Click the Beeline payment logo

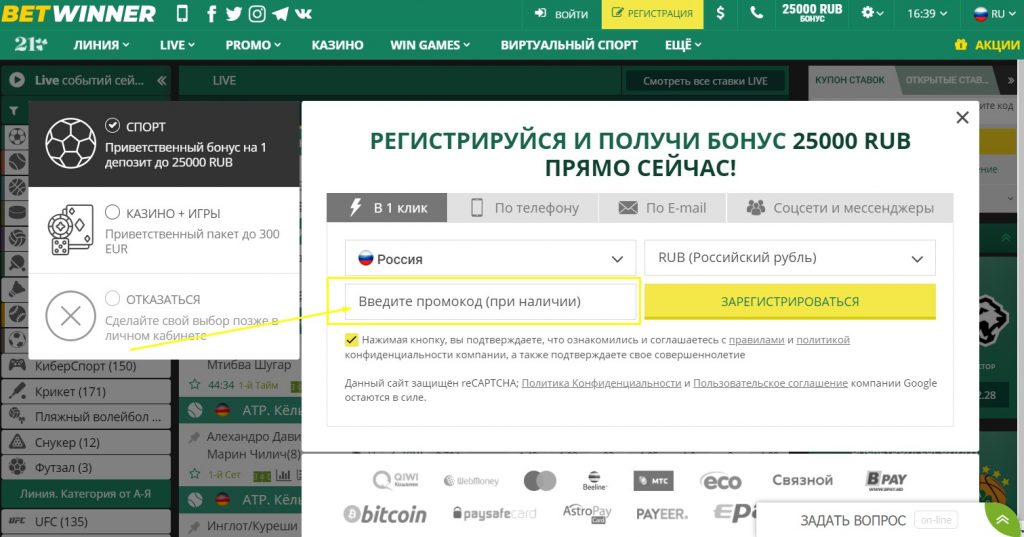(x=594, y=481)
